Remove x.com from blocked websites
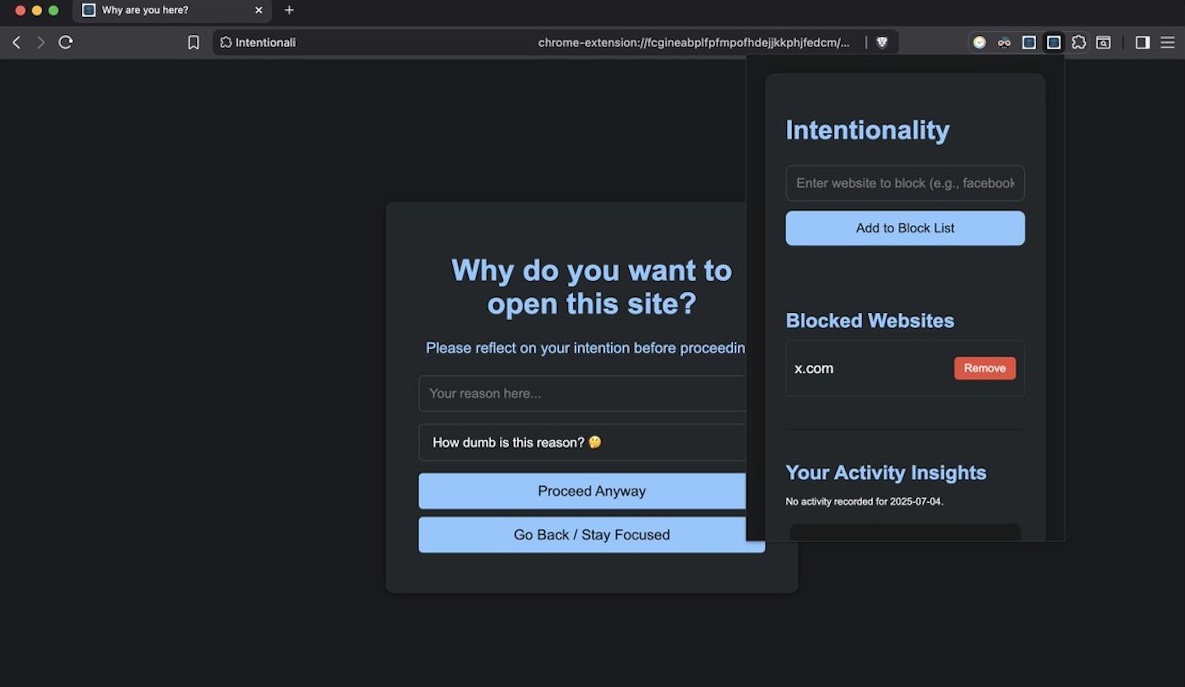The image size is (1185, 687). point(984,368)
